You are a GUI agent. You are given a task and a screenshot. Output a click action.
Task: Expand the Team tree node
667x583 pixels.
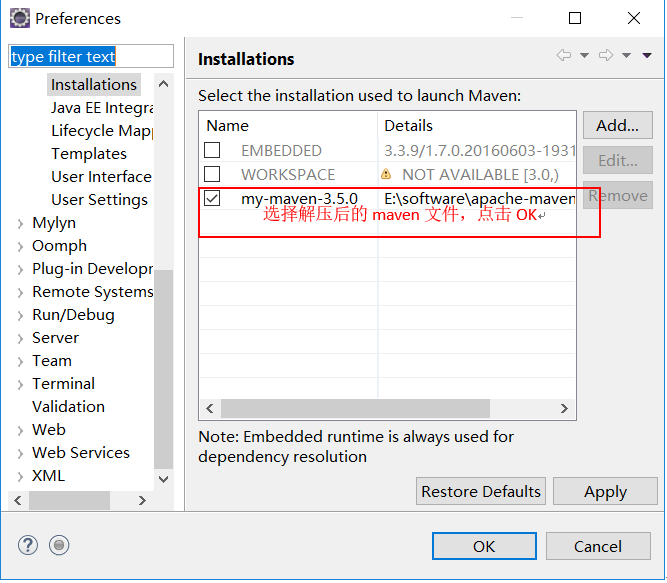click(x=20, y=361)
